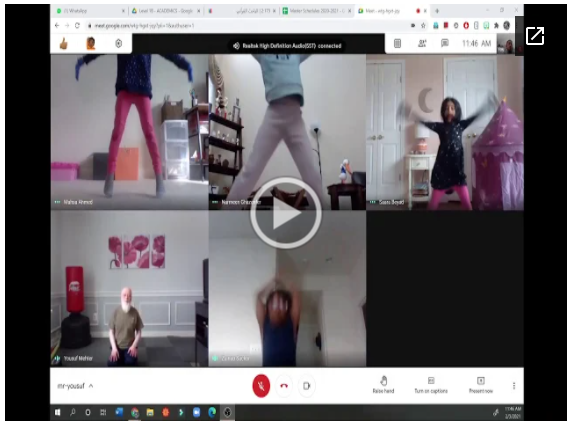Screen dimensions: 574x430
Task: Click Chrome profile avatar icon
Action: [x=507, y=25]
